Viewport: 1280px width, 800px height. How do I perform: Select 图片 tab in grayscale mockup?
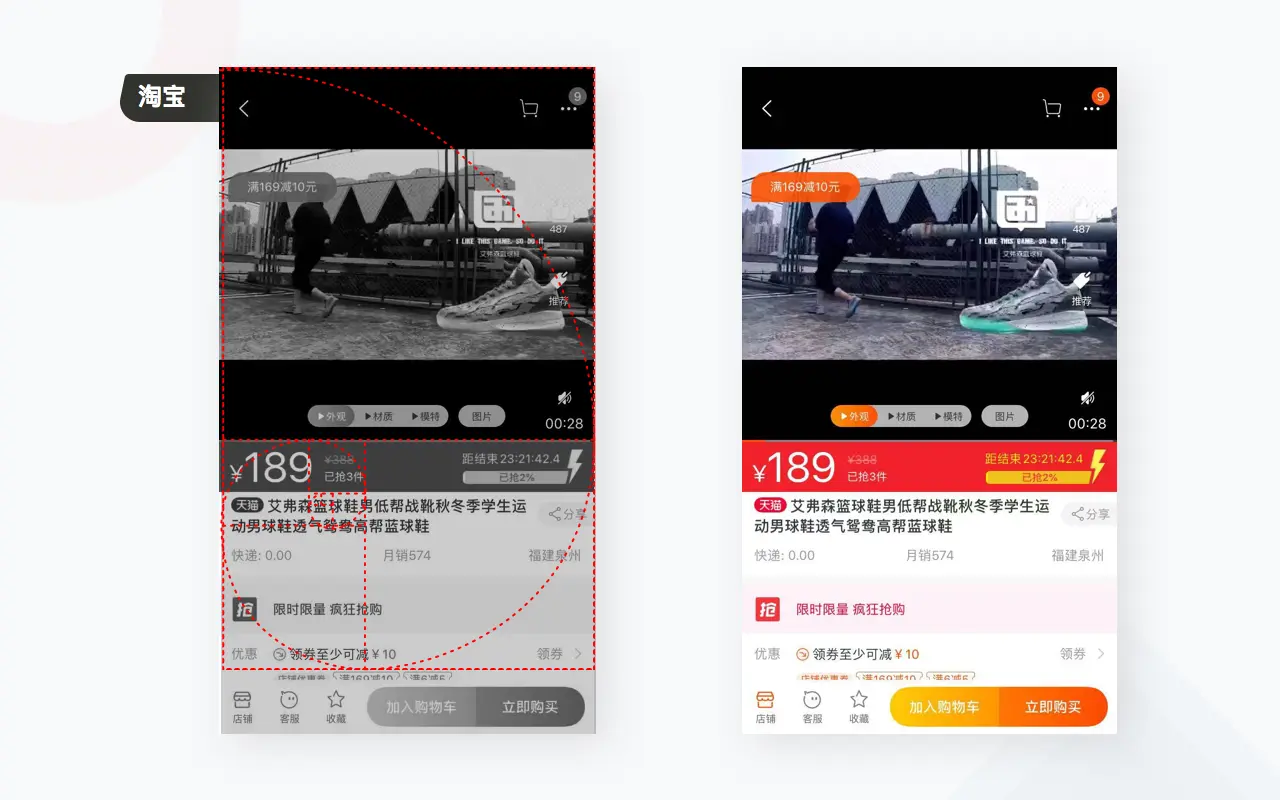click(482, 416)
